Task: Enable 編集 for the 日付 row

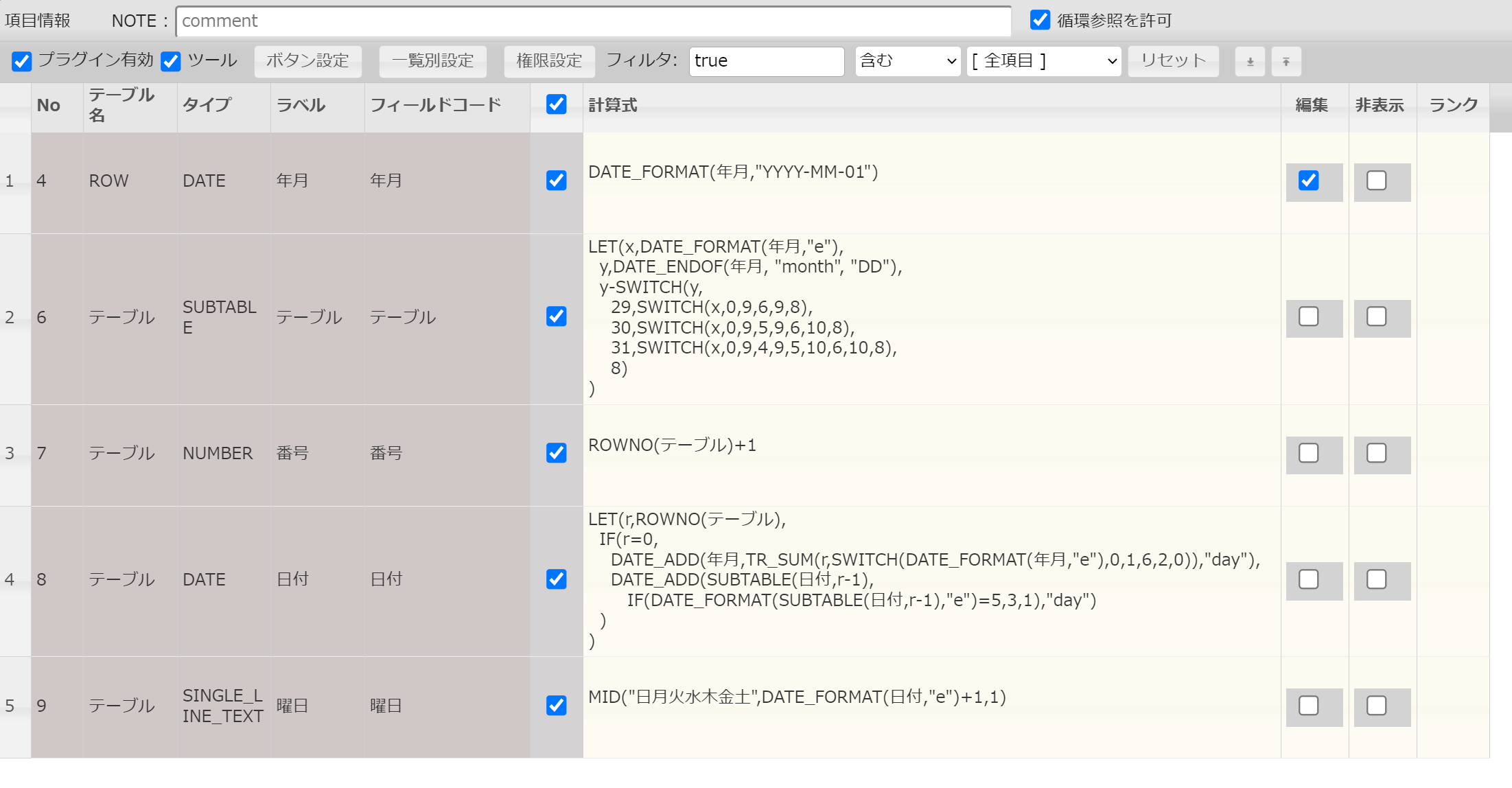Action: (1308, 579)
